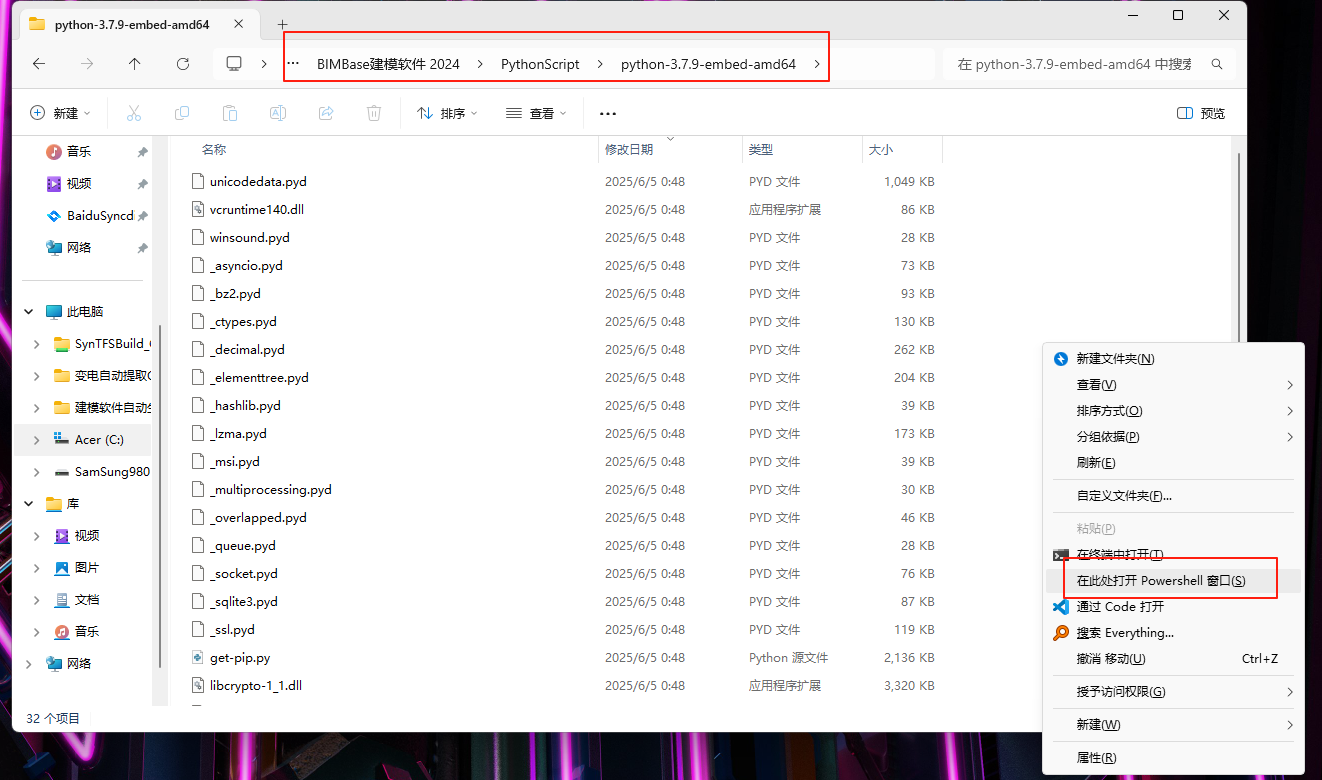Open the 查看(V) context submenu

(x=1173, y=385)
